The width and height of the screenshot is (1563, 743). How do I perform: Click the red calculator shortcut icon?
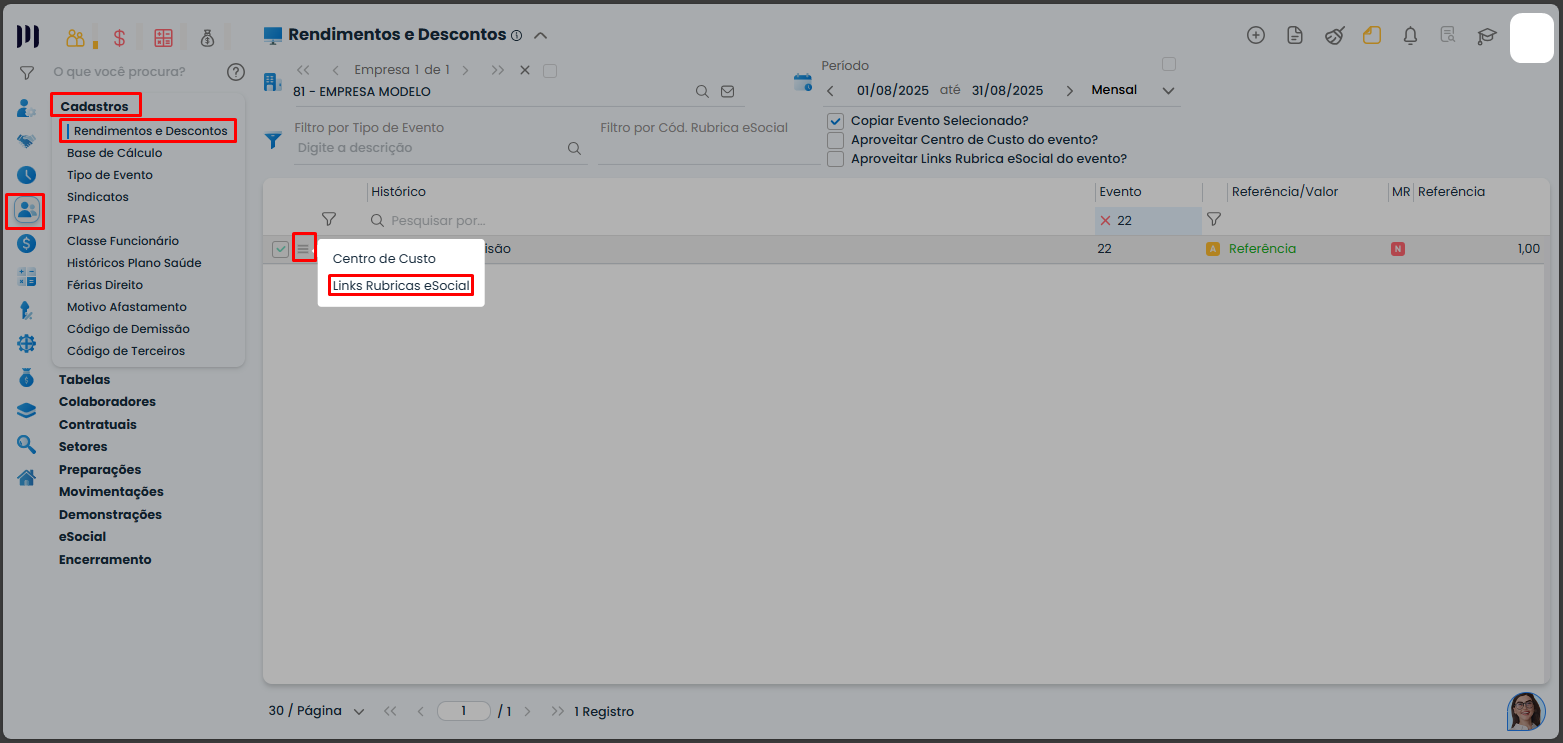[163, 38]
